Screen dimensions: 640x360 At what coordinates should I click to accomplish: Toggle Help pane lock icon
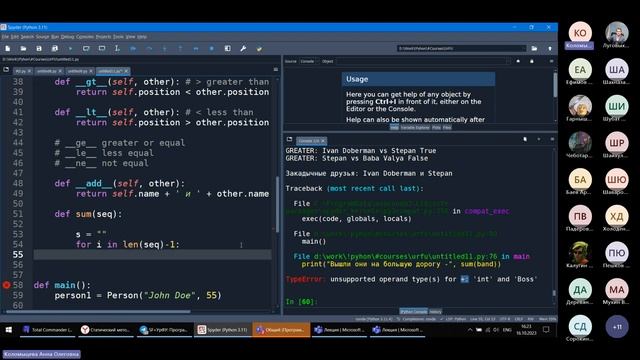531,61
